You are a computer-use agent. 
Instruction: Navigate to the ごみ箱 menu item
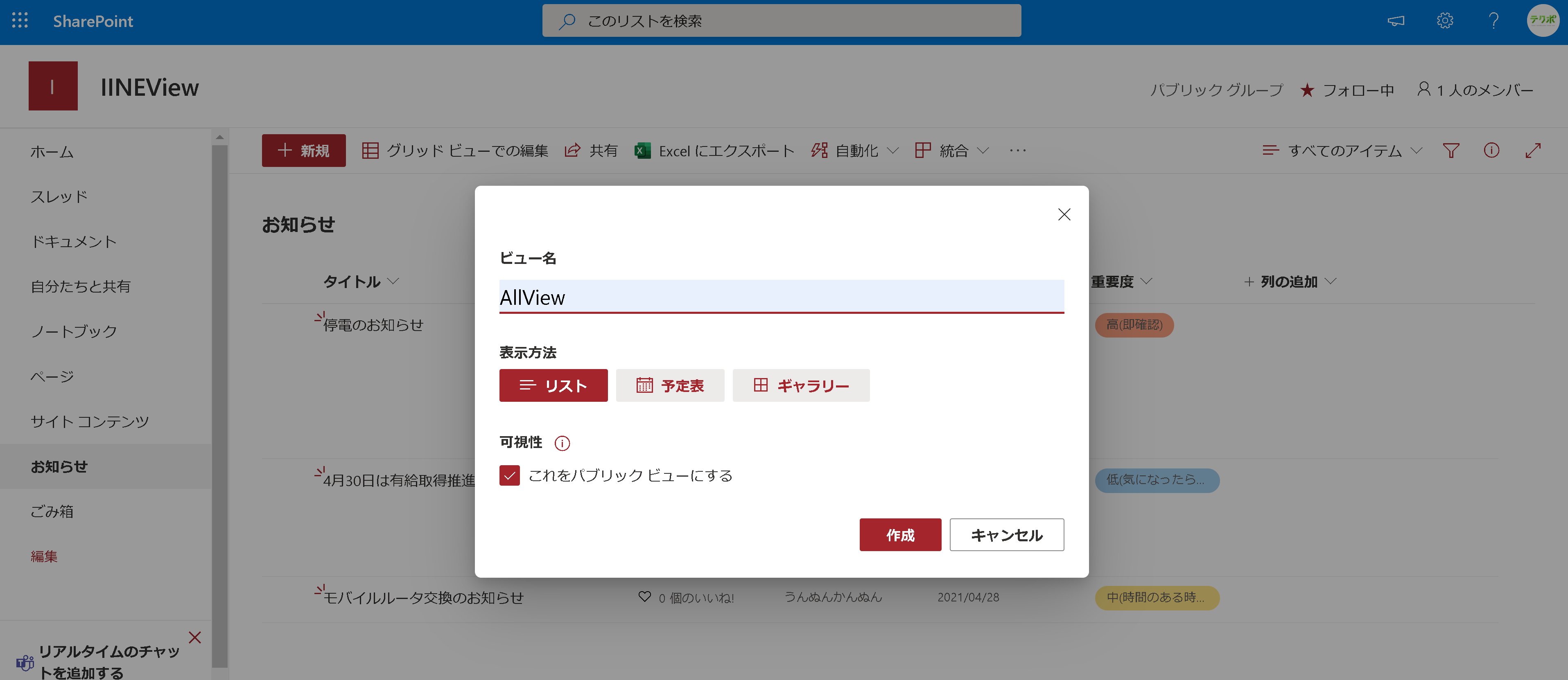click(x=52, y=511)
